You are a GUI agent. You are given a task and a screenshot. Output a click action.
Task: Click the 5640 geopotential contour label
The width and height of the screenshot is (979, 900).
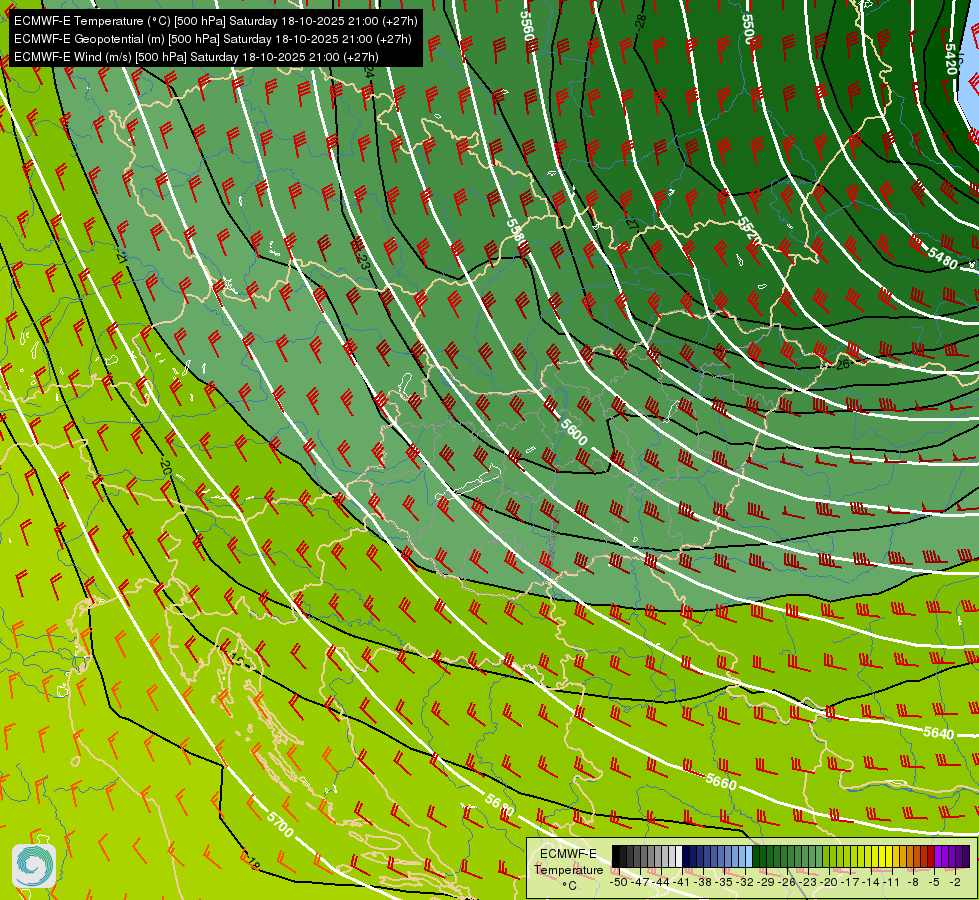click(938, 733)
